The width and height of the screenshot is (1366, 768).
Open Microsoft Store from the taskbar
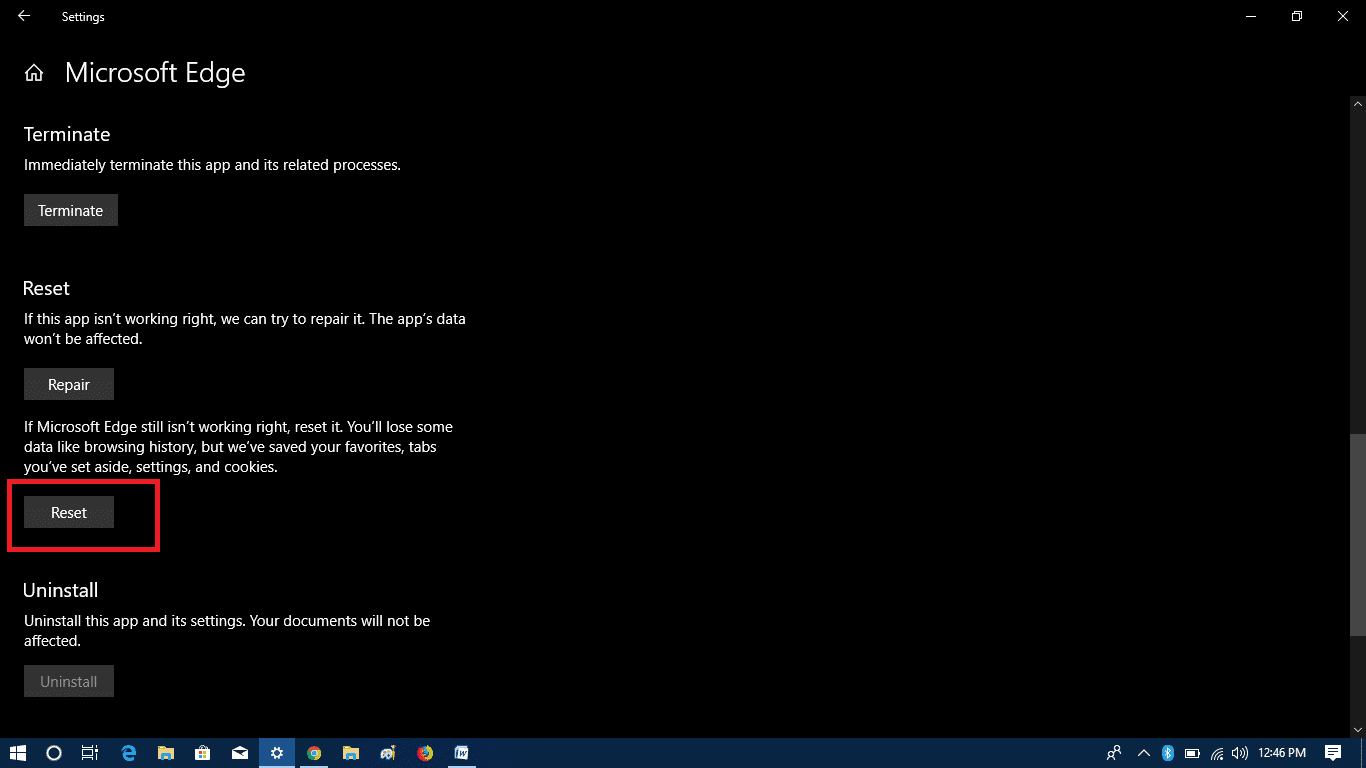pos(203,753)
